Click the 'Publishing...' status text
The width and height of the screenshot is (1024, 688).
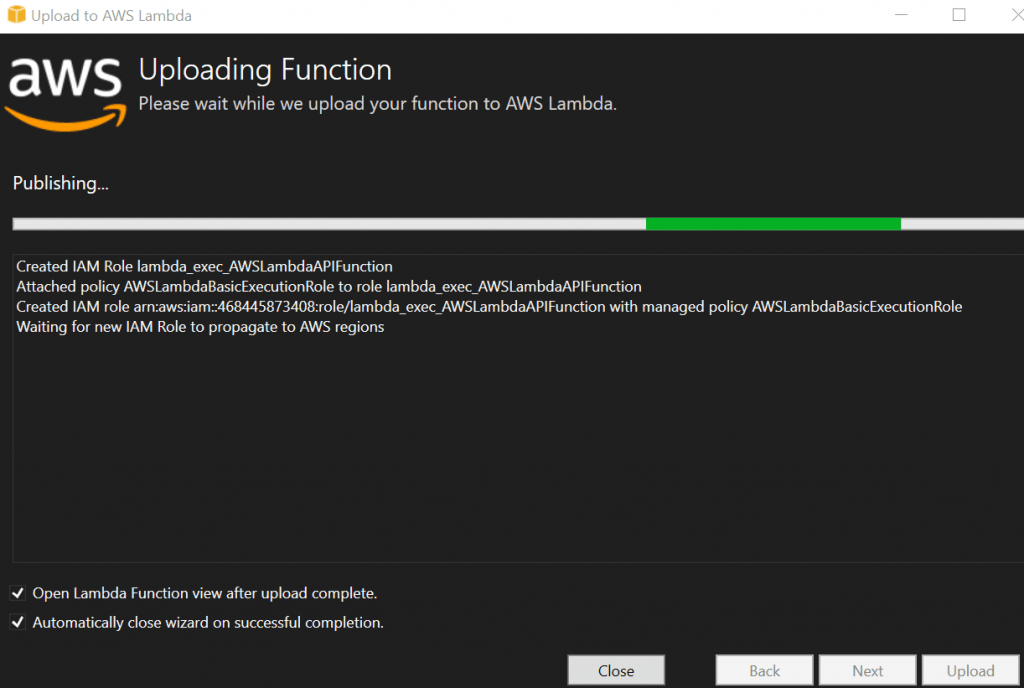61,183
